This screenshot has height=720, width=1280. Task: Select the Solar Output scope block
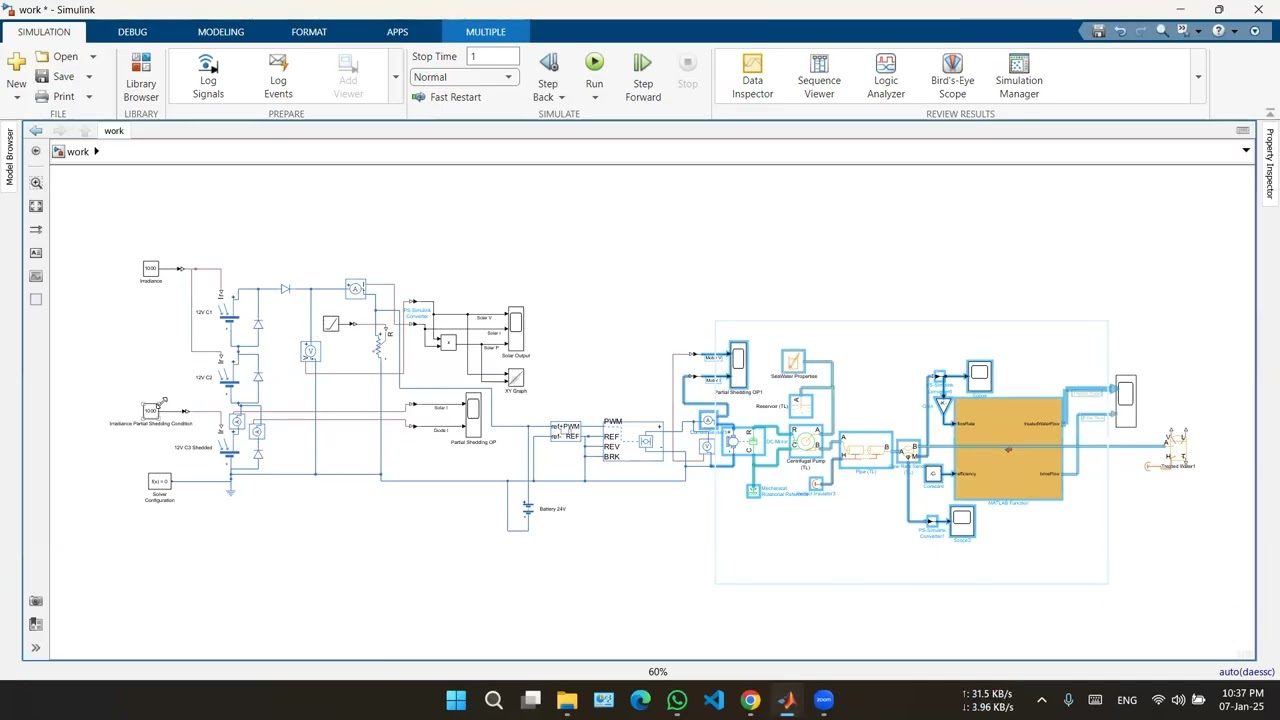click(516, 330)
